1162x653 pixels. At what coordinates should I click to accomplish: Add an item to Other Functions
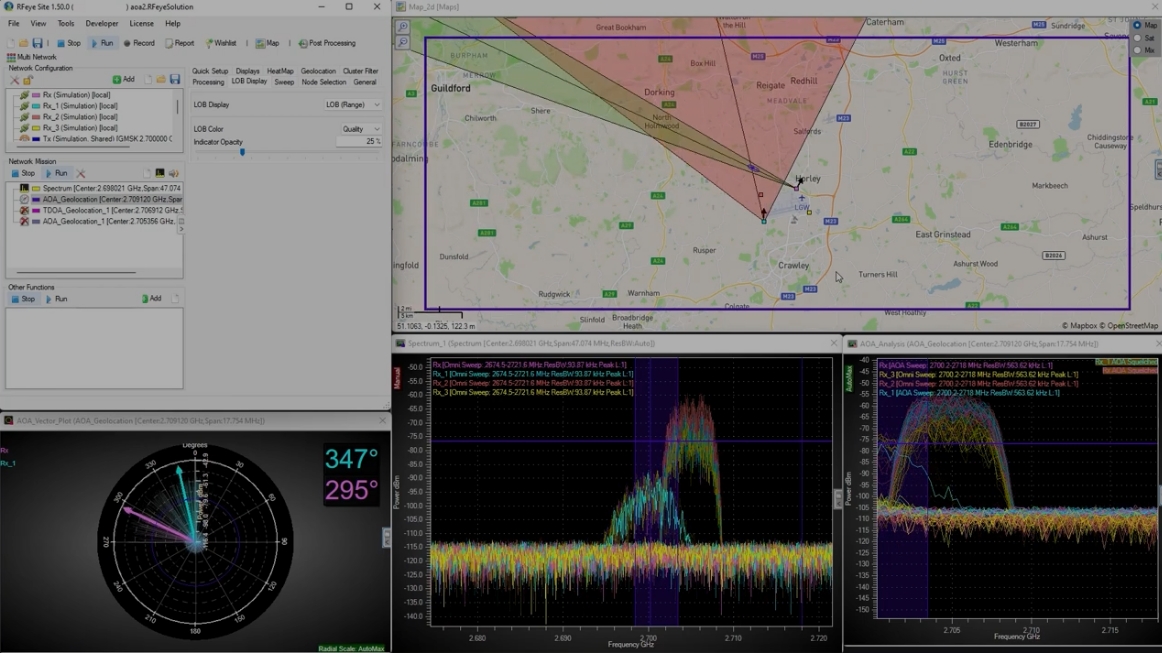[151, 299]
